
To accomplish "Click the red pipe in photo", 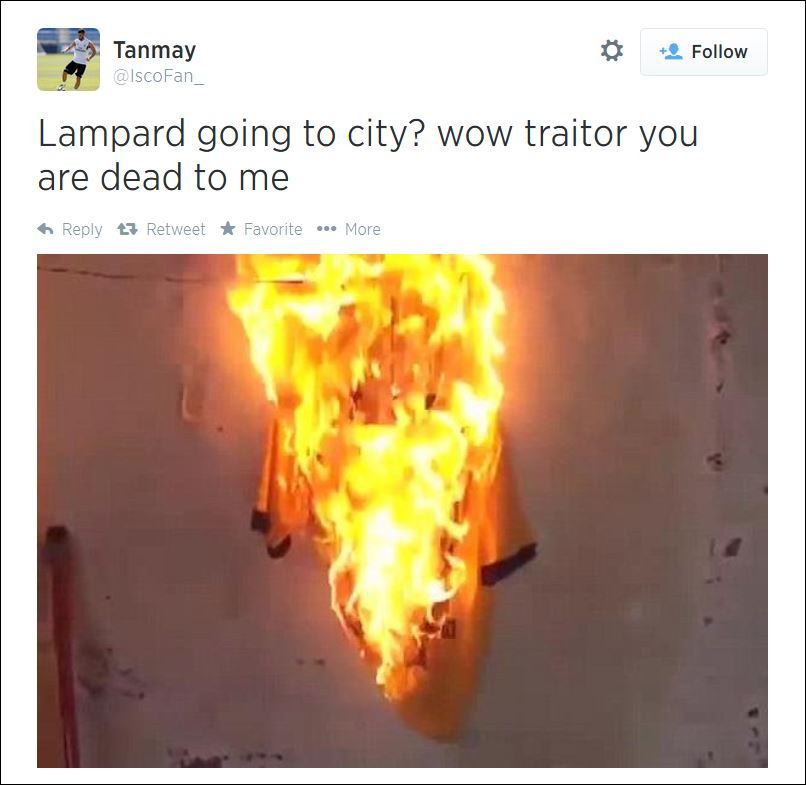I will (63, 646).
